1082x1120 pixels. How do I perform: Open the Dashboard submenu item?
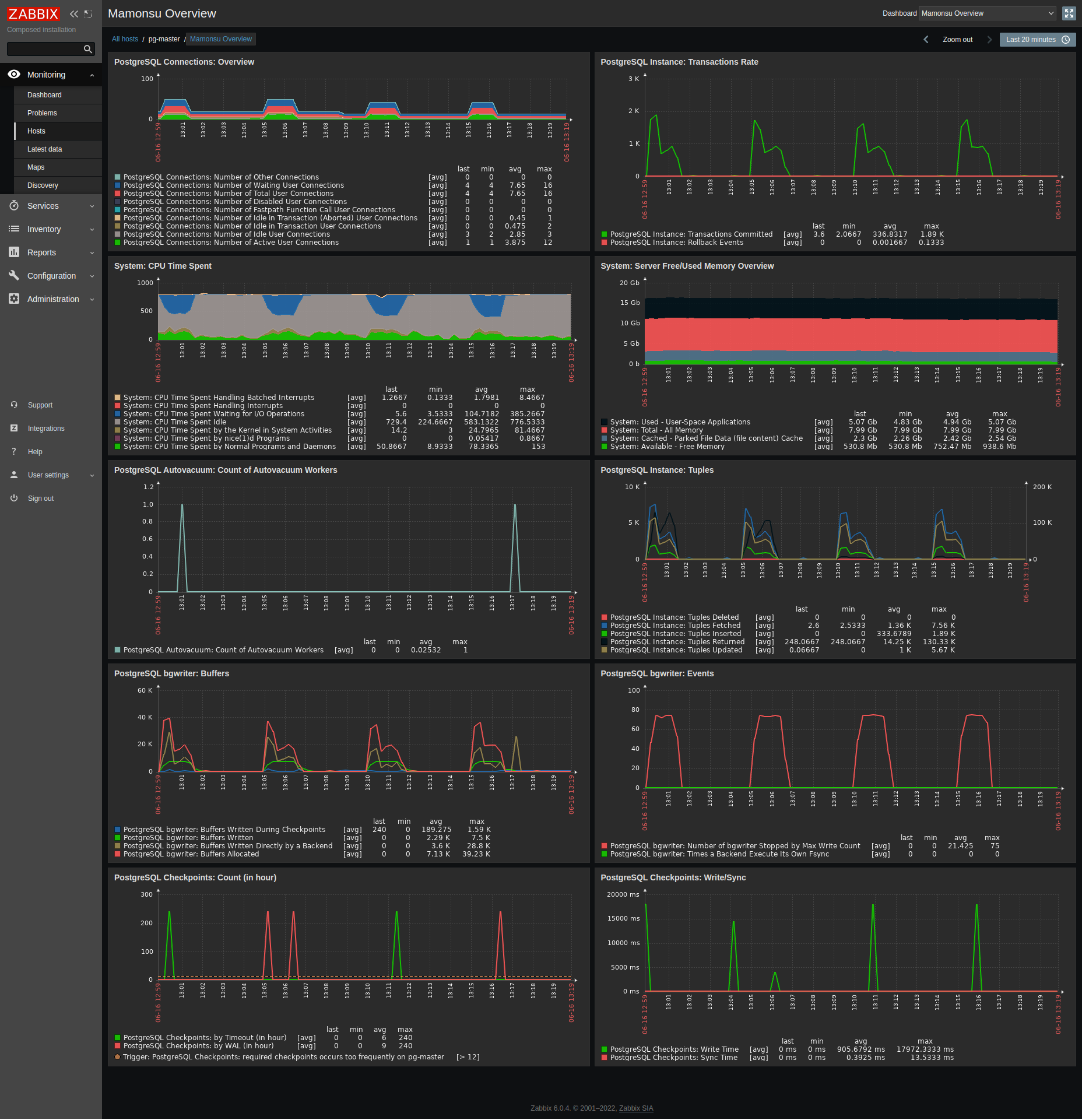(58, 95)
